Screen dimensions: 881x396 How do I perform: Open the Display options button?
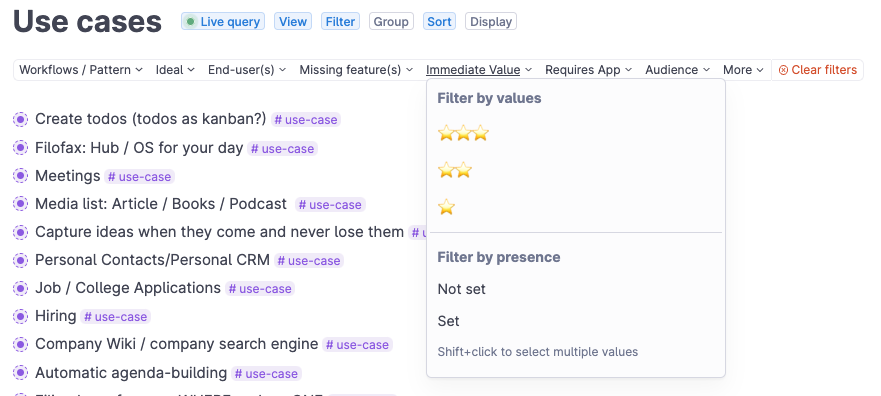click(x=491, y=22)
